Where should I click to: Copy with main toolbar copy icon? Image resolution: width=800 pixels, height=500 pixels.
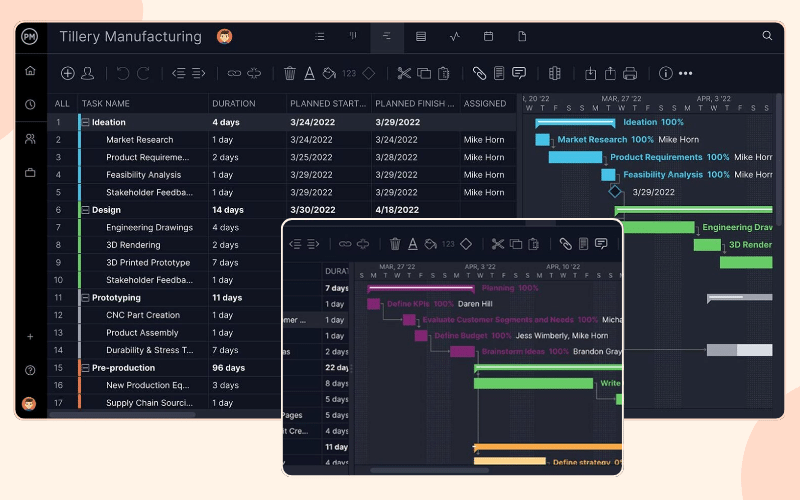click(x=424, y=73)
